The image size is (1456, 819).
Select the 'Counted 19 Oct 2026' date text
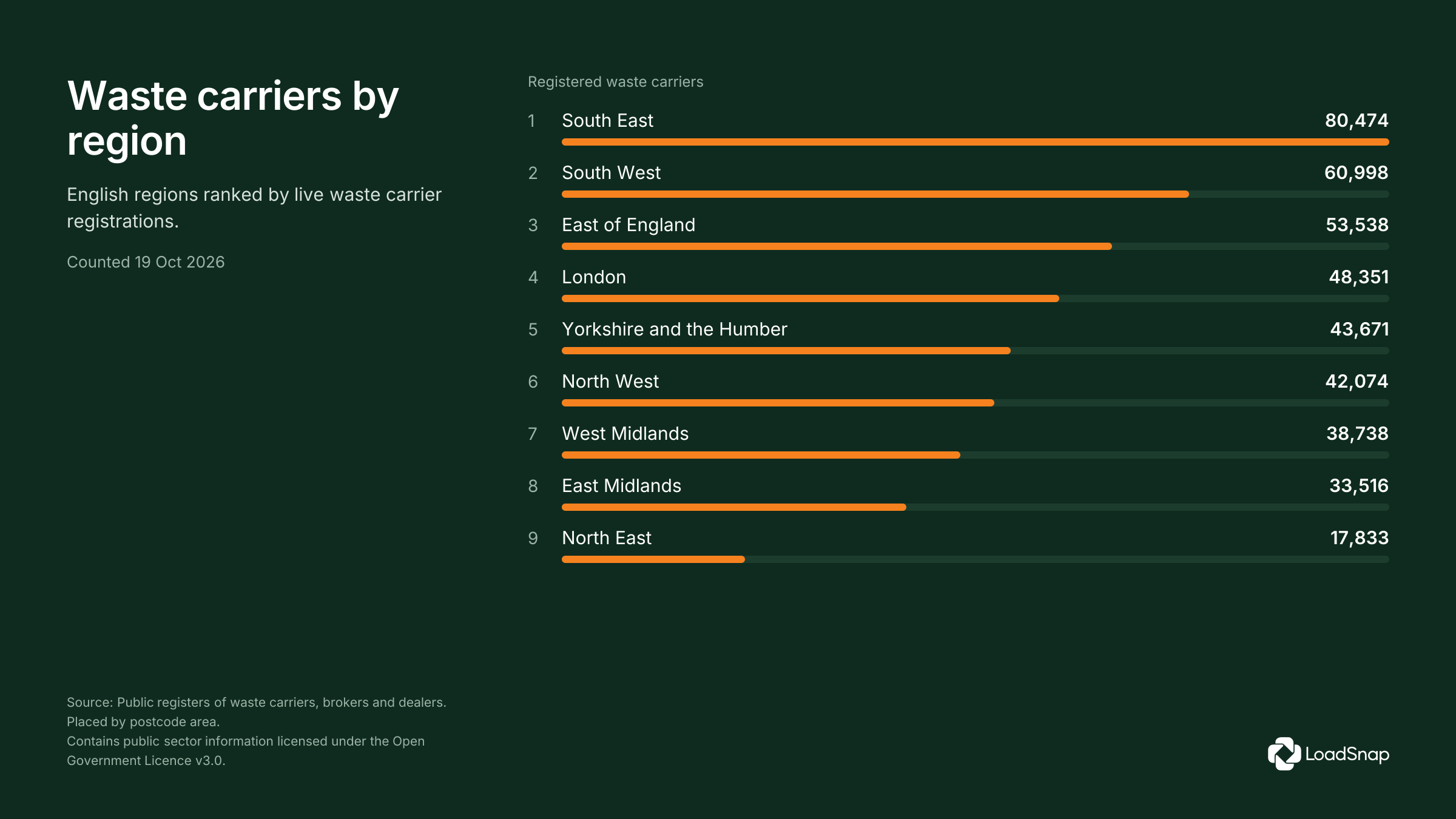pos(146,262)
